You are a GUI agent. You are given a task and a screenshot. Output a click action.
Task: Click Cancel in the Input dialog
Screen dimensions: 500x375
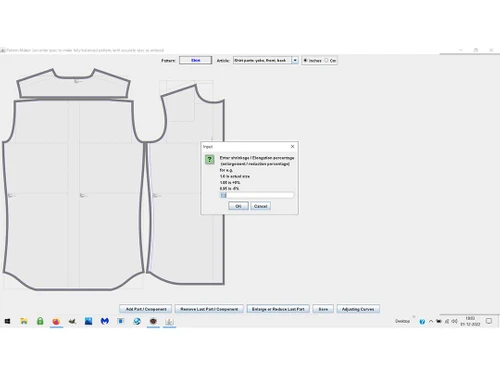[x=260, y=206]
